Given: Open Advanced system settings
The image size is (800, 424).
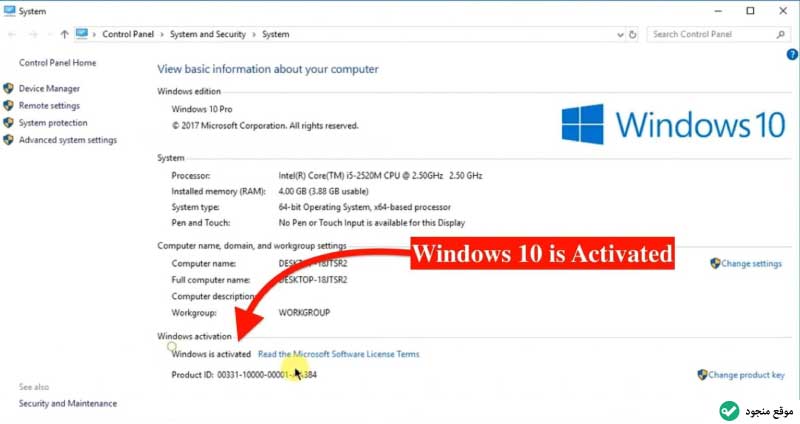Looking at the screenshot, I should click(68, 140).
